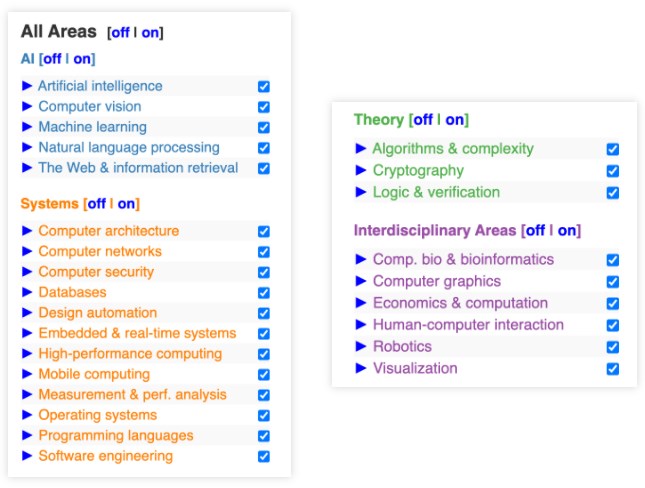The width and height of the screenshot is (645, 488).
Task: Expand the Computer vision disclosure triangle
Action: point(27,107)
